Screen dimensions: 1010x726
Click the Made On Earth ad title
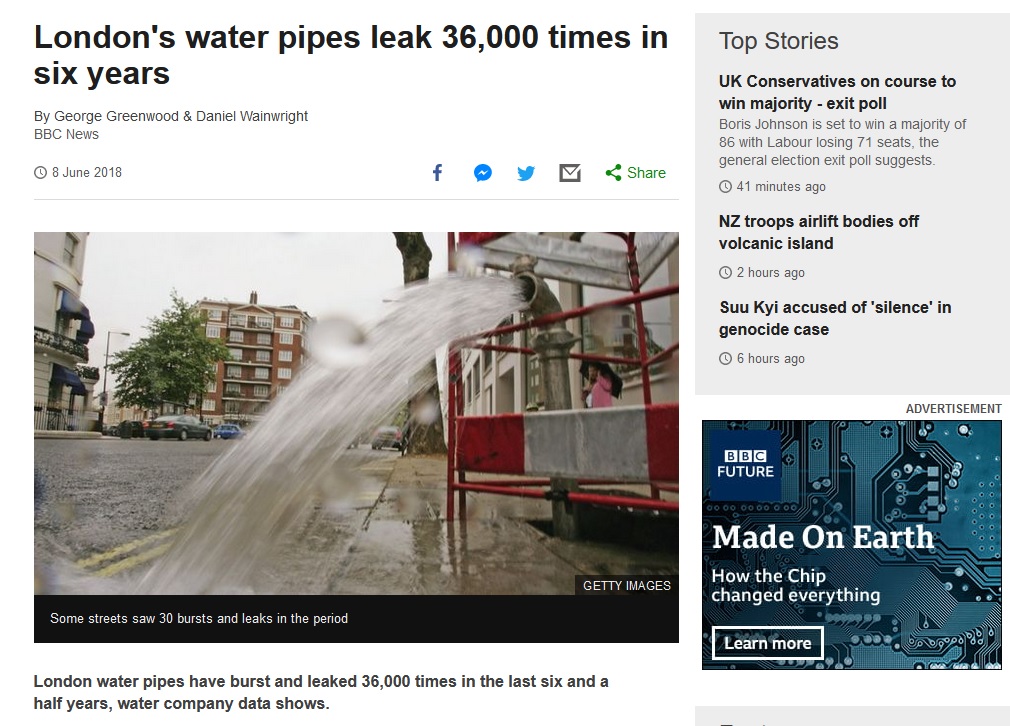point(822,537)
